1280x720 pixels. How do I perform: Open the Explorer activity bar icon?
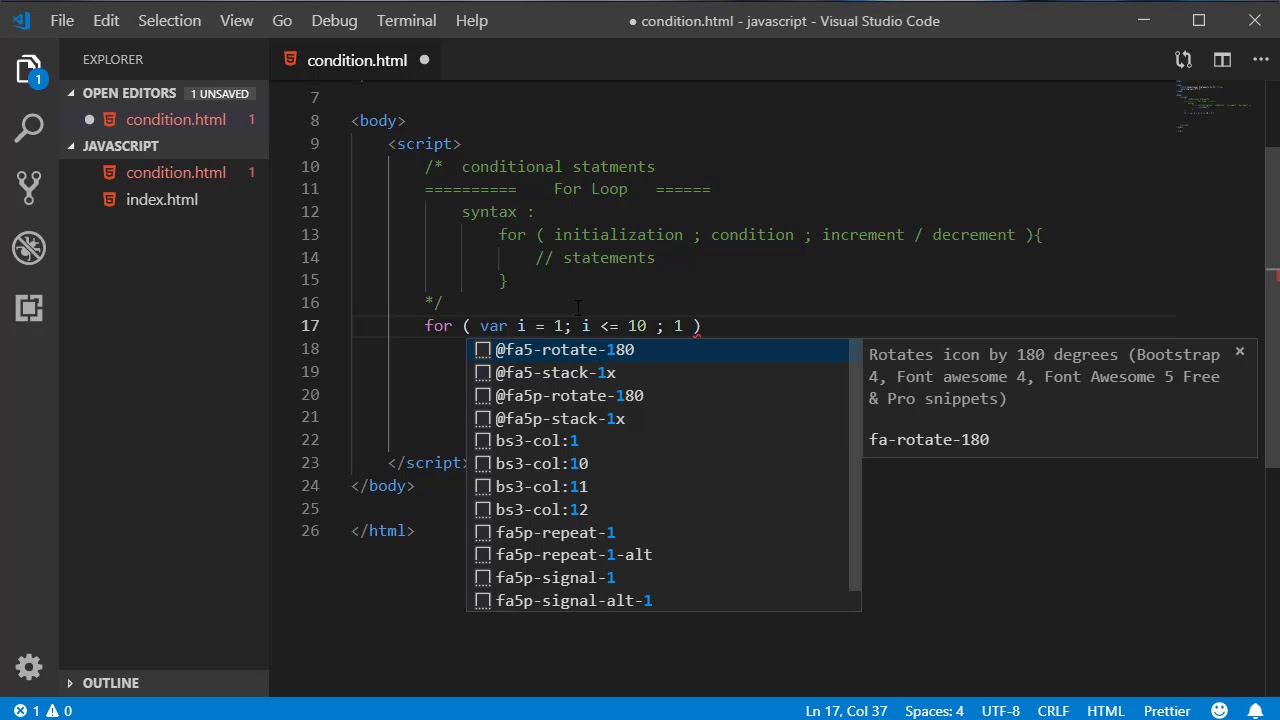[29, 70]
